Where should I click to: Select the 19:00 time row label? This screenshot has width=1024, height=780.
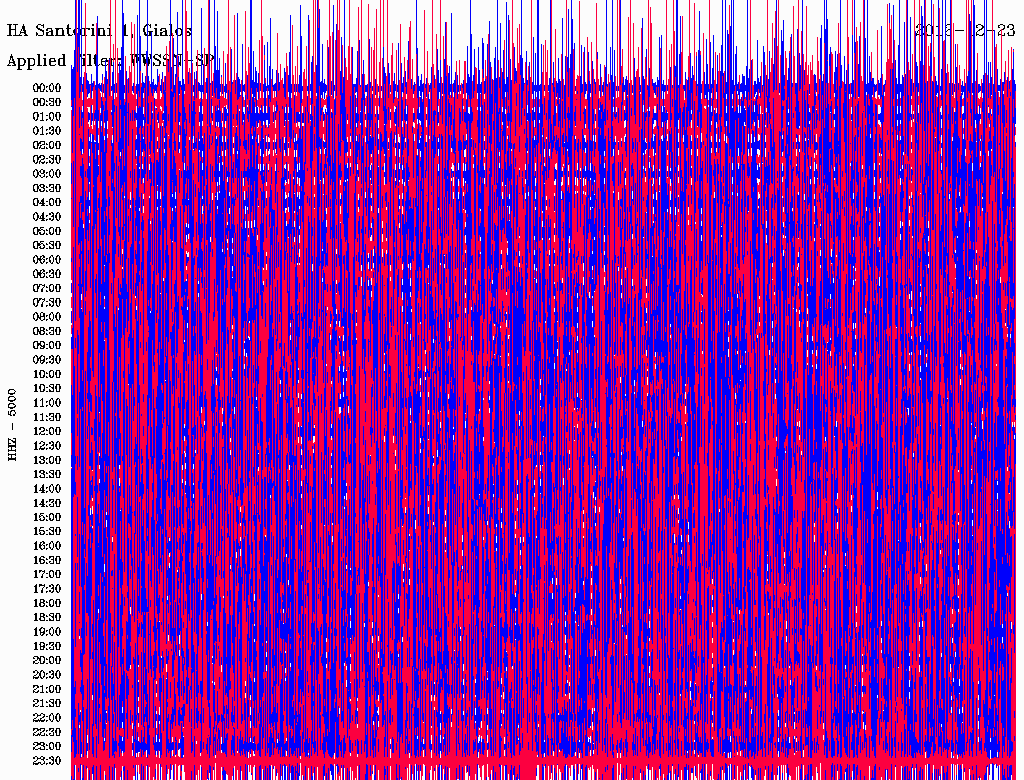coord(47,632)
